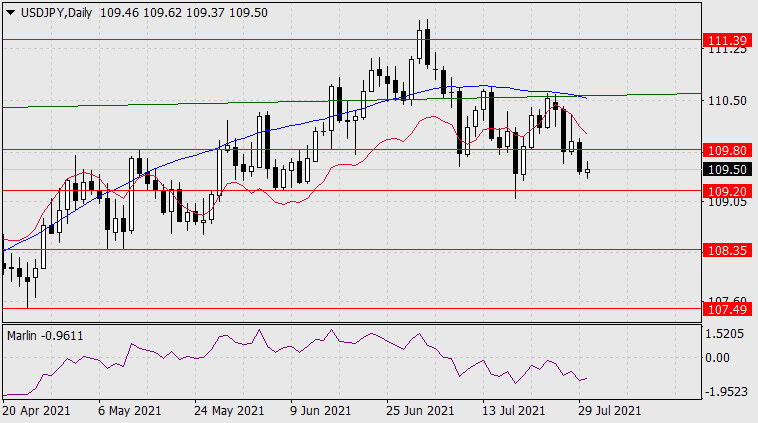Select the purple Marlin oscillator line endpoint
Screen dimensions: 758x423
pos(586,379)
